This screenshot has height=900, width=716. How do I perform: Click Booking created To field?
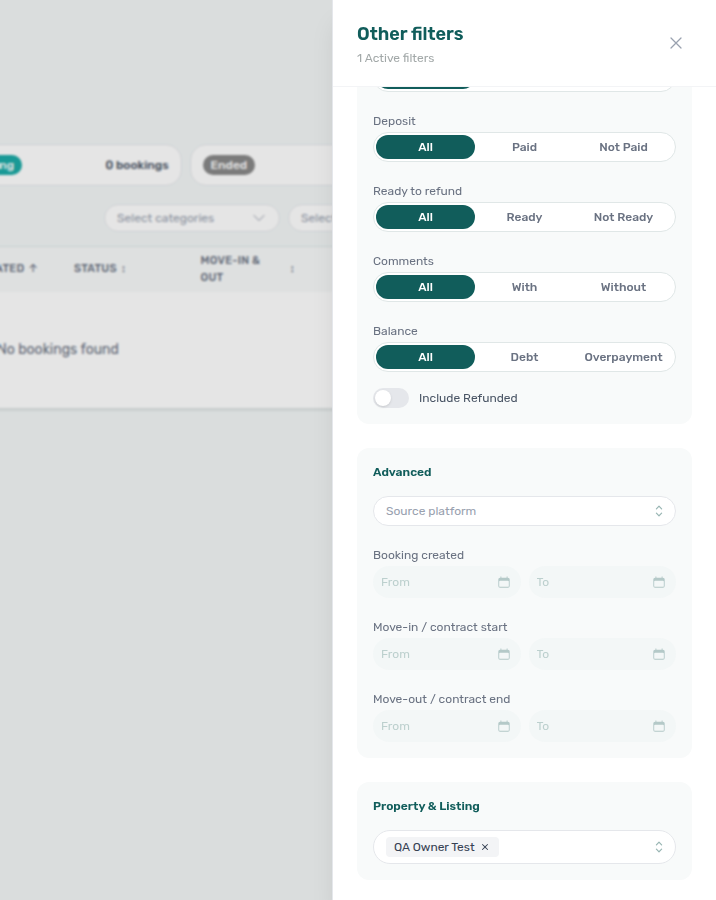click(x=602, y=582)
